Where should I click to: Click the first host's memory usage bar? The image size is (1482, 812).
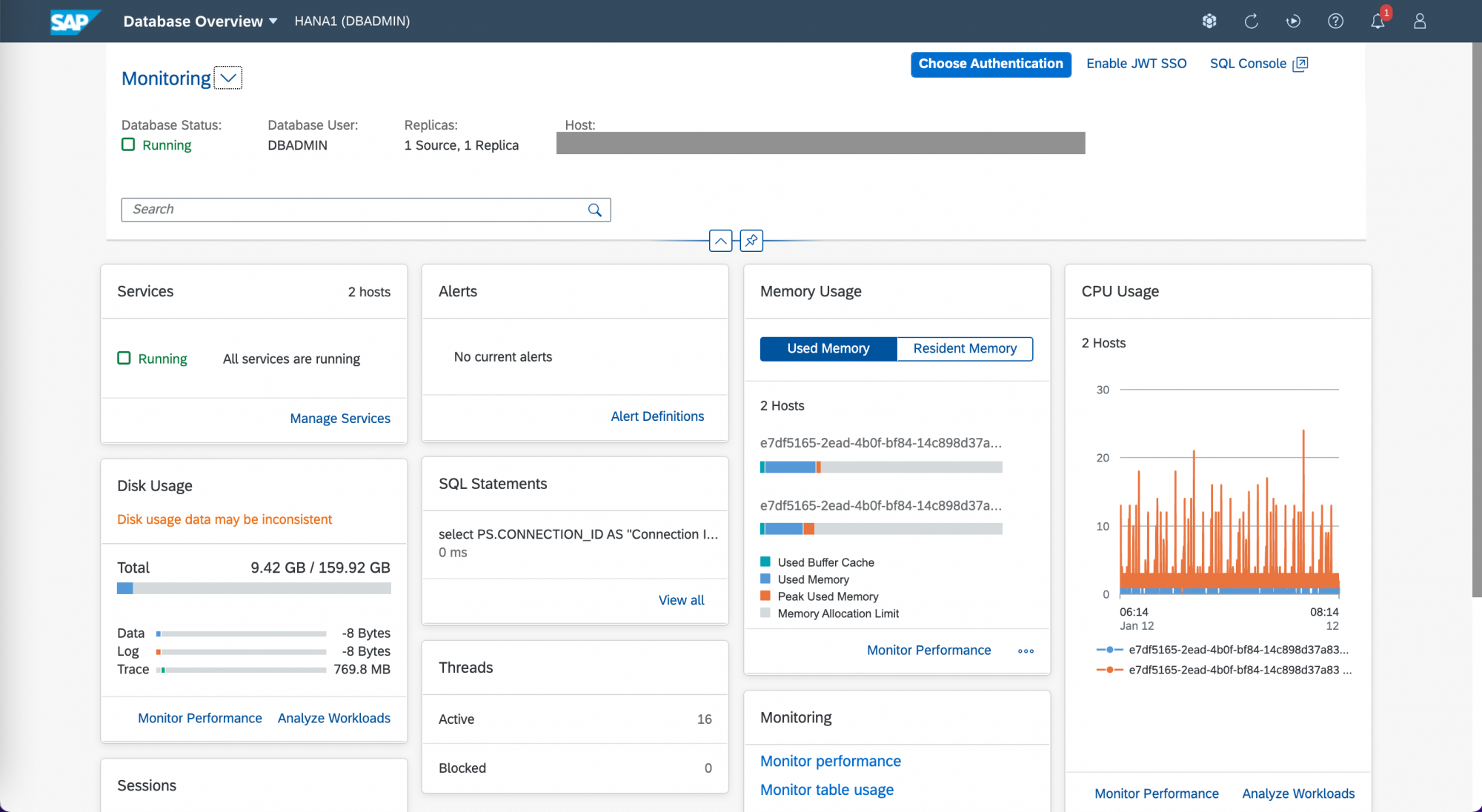[x=881, y=467]
